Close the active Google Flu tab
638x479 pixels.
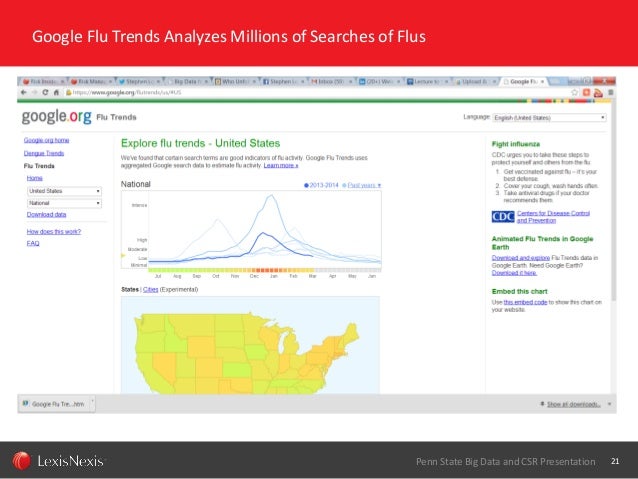pos(542,81)
